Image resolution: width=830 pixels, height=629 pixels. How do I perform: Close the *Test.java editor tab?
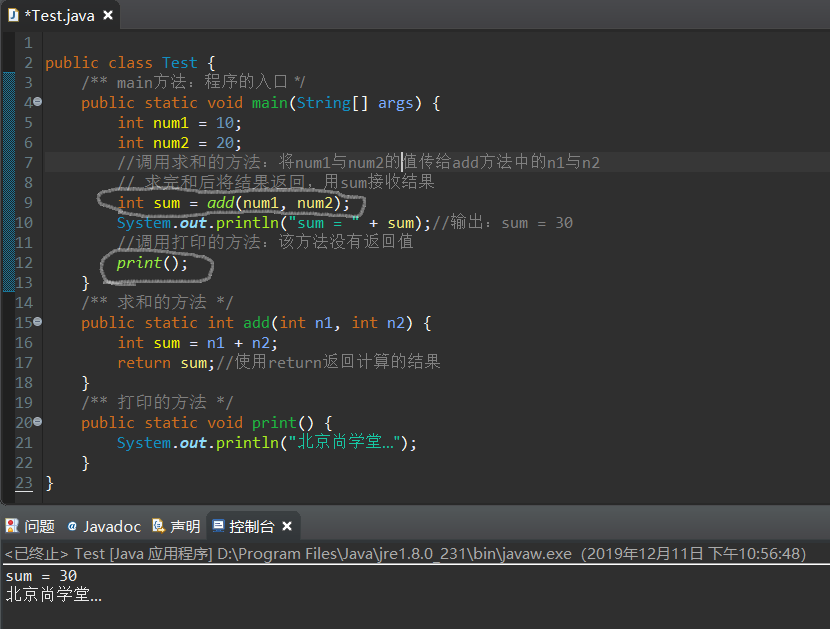coord(108,15)
